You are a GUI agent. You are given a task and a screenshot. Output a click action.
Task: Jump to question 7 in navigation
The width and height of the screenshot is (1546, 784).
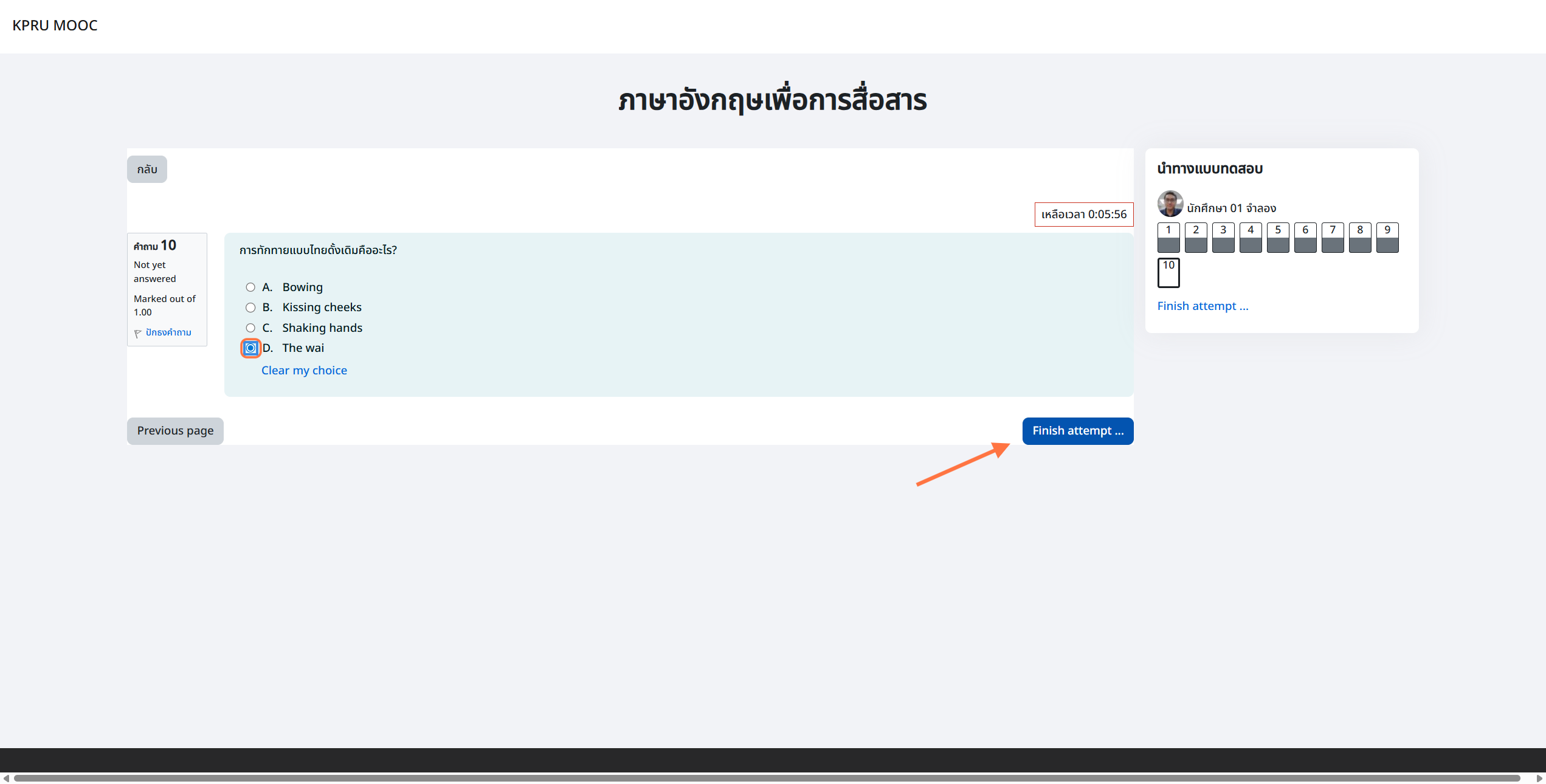pos(1333,238)
